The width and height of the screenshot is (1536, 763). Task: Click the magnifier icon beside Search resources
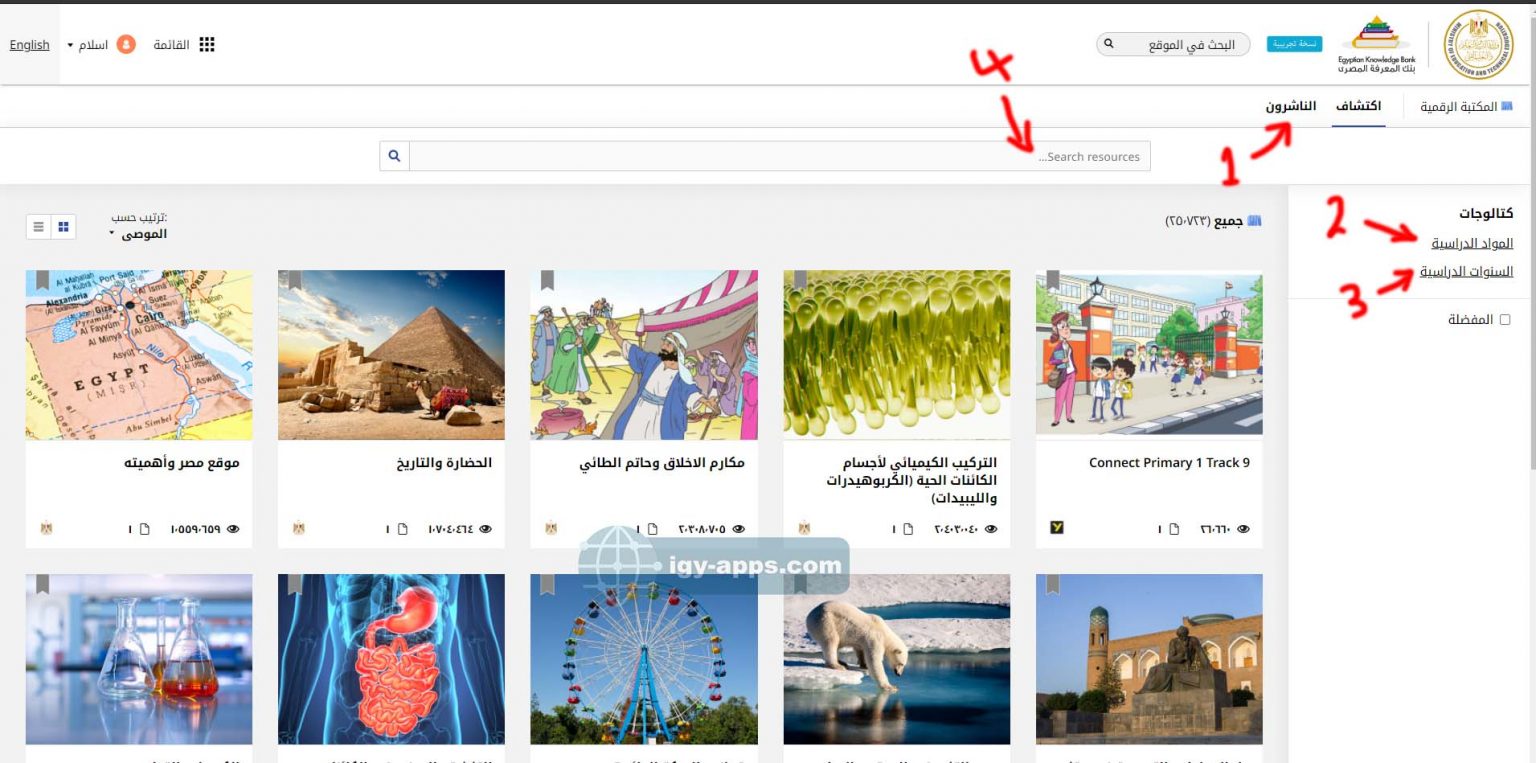click(394, 156)
